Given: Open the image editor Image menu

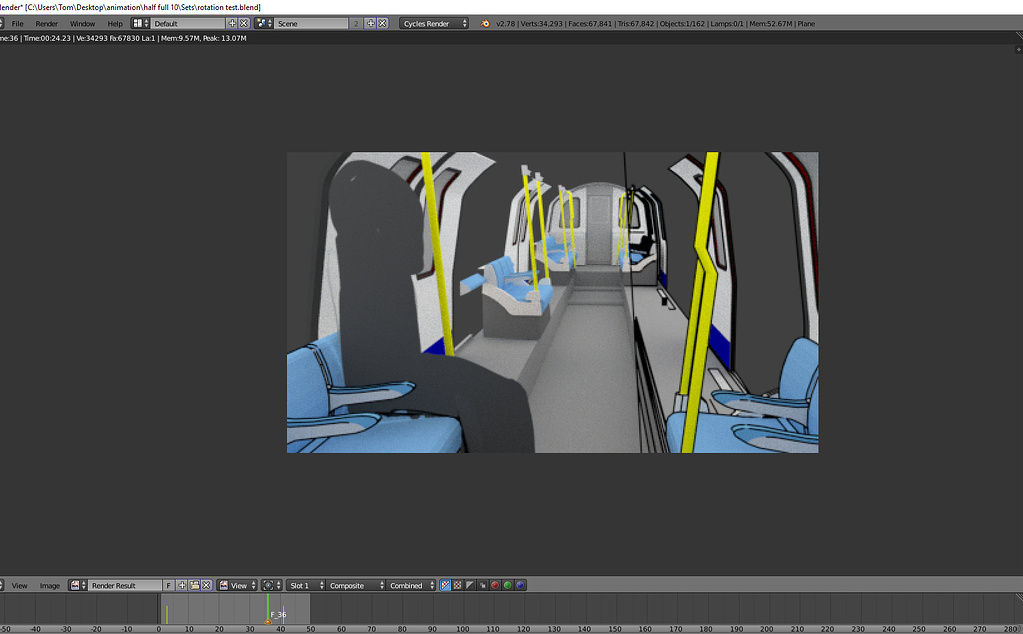Looking at the screenshot, I should [50, 586].
